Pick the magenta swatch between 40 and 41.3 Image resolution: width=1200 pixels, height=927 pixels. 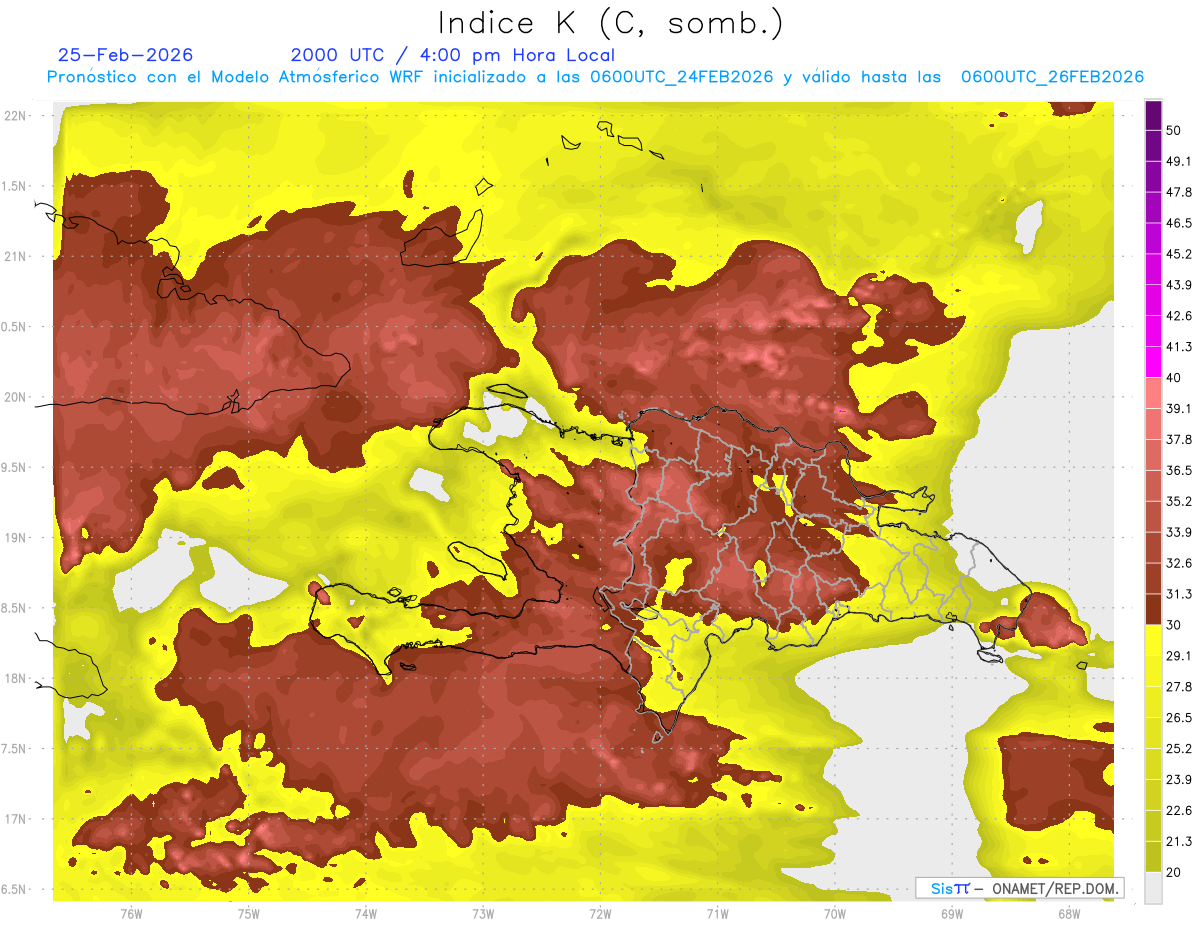(x=1153, y=362)
